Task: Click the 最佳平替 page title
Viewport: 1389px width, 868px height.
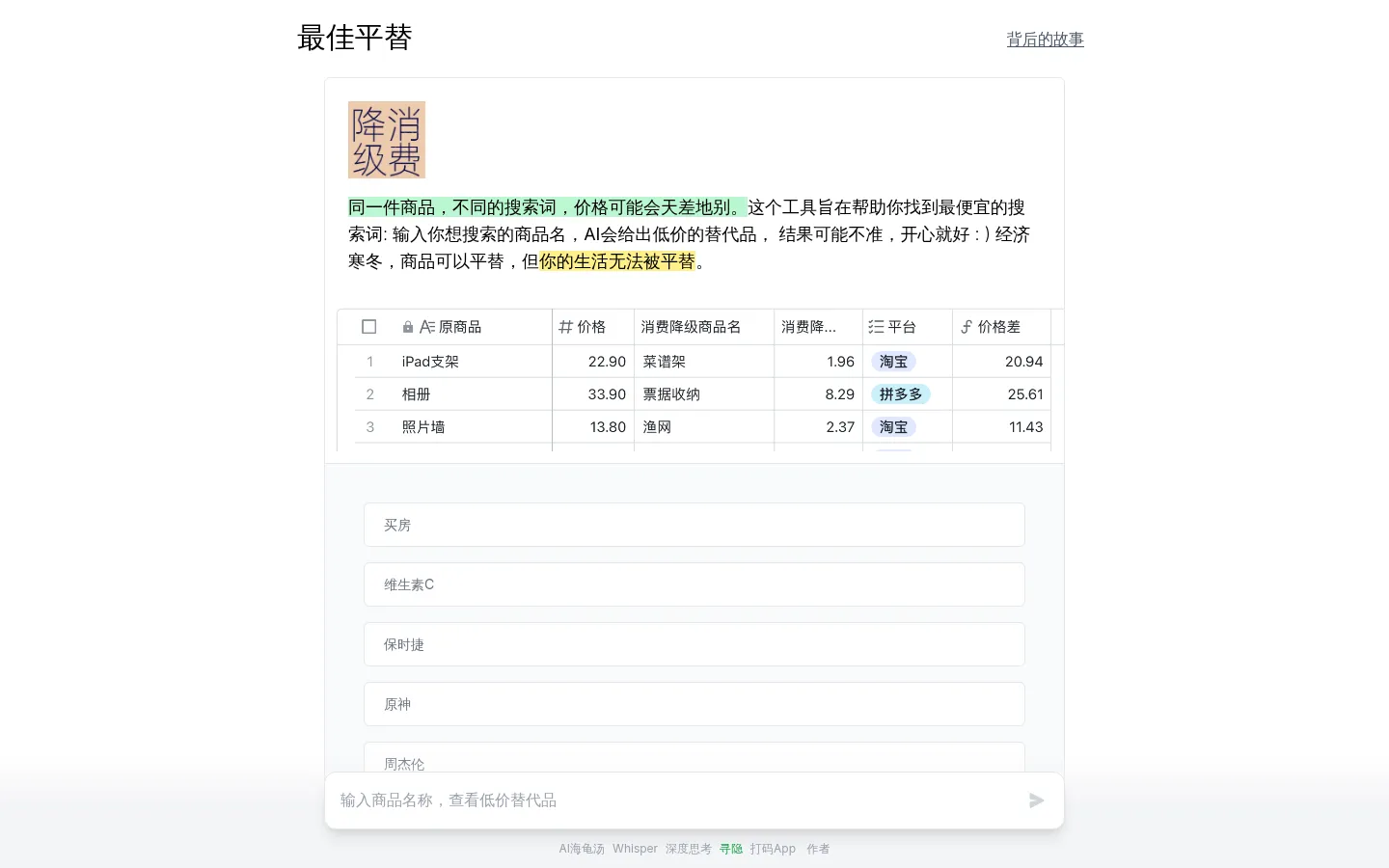Action: (355, 38)
